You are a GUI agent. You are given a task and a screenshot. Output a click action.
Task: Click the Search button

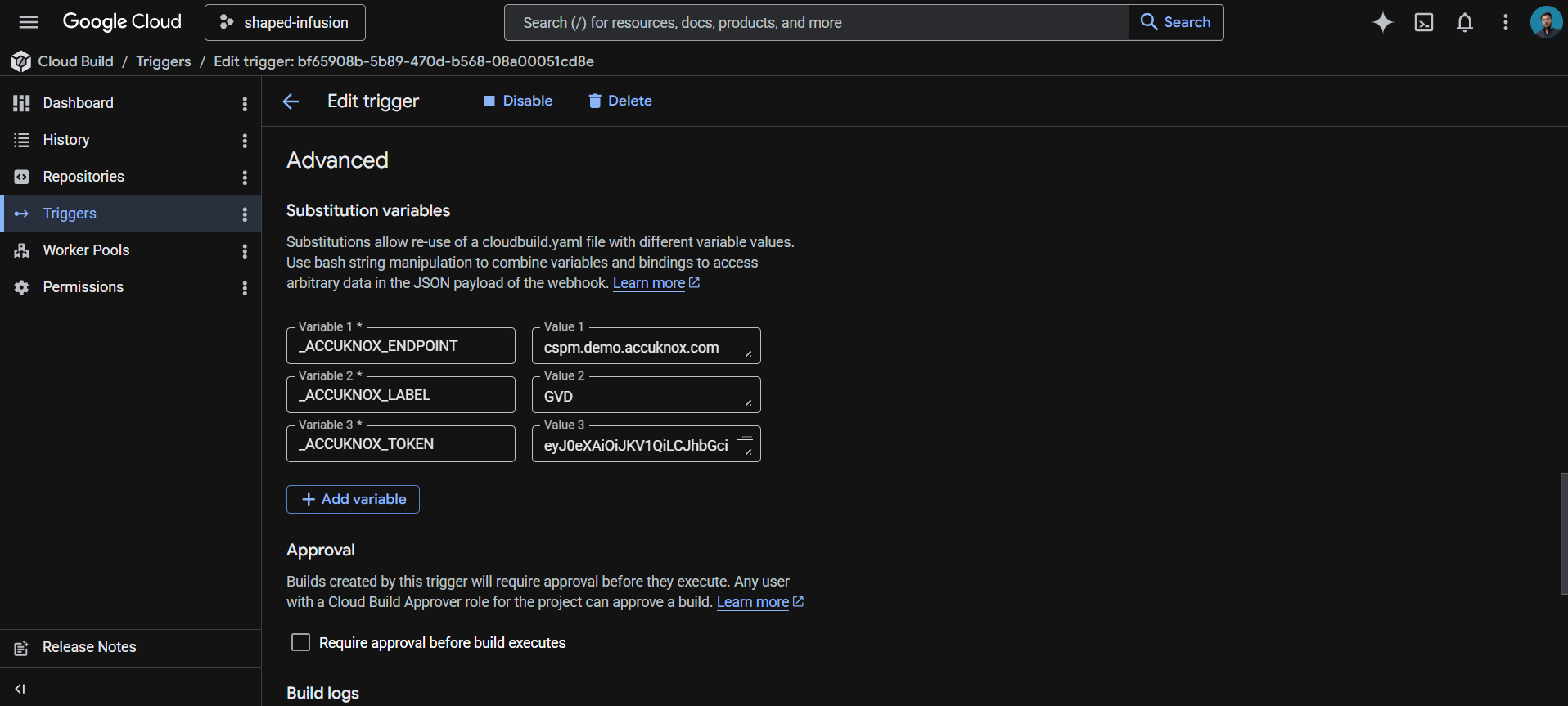[x=1176, y=22]
